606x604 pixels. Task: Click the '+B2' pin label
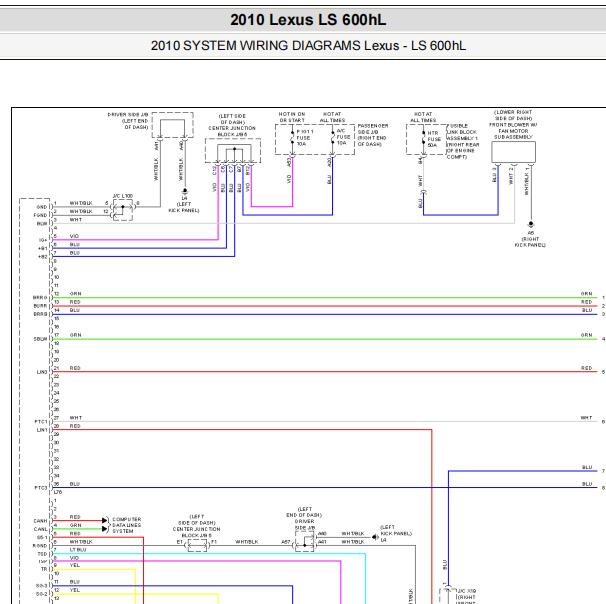coord(43,257)
